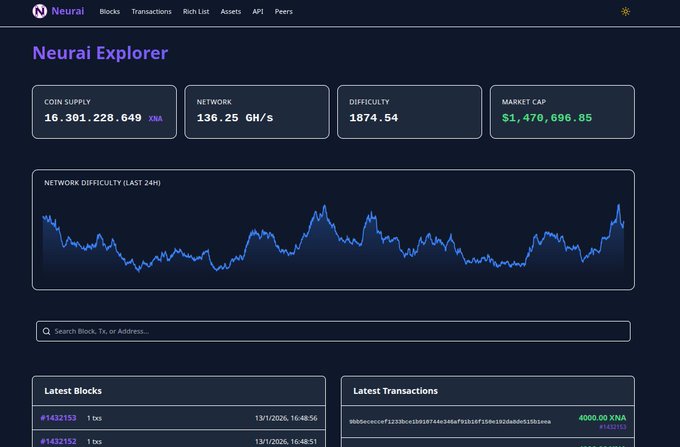
Task: Click the magnifier icon in search bar
Action: pos(46,331)
